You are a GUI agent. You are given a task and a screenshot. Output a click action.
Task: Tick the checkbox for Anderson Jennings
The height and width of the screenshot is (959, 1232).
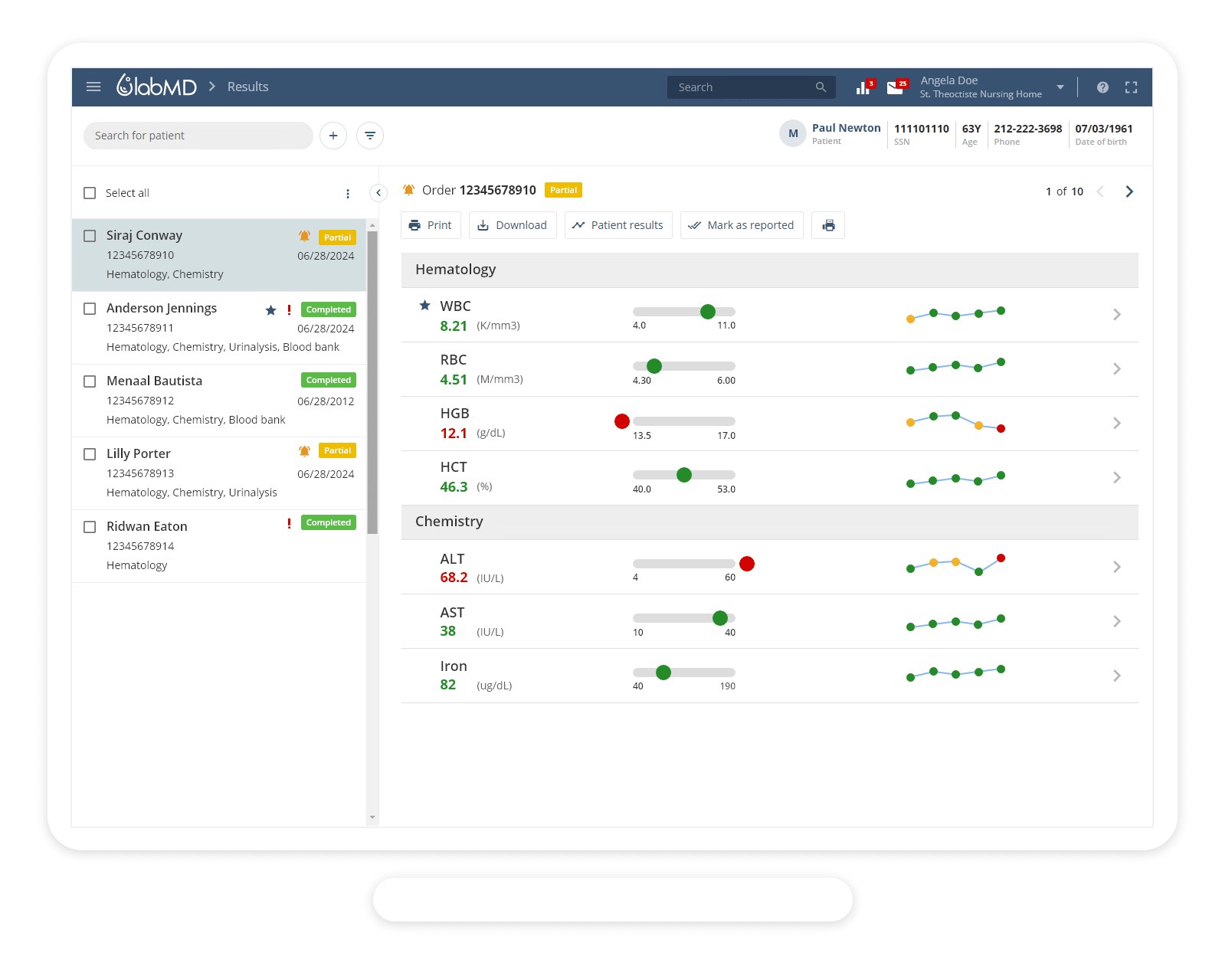click(90, 309)
